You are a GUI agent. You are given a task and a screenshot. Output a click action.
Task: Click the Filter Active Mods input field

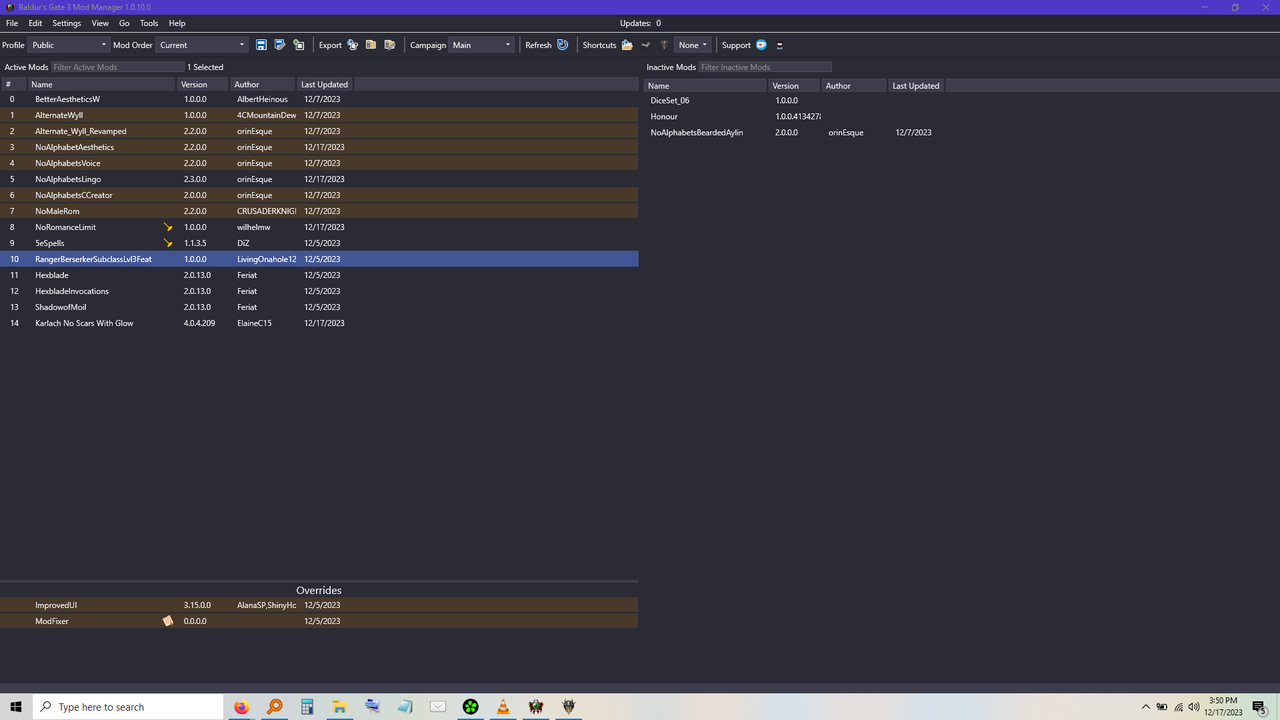click(x=118, y=67)
